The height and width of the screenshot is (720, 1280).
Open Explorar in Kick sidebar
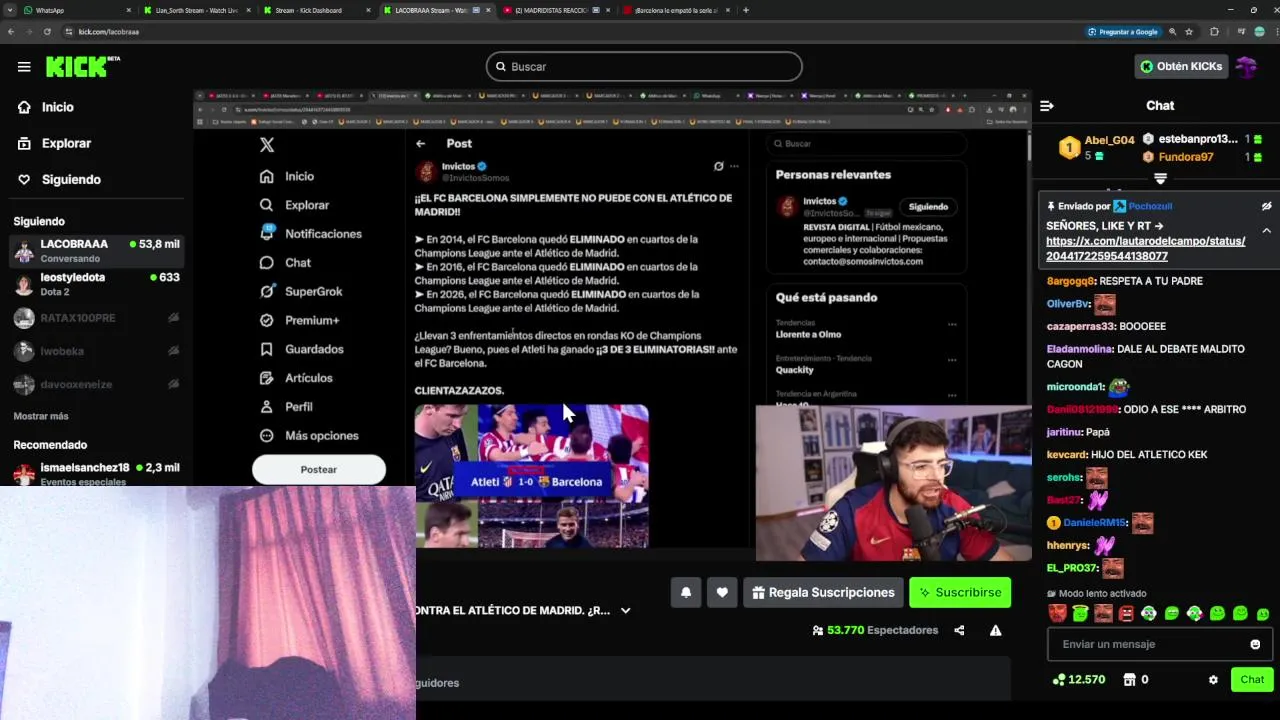click(55, 143)
